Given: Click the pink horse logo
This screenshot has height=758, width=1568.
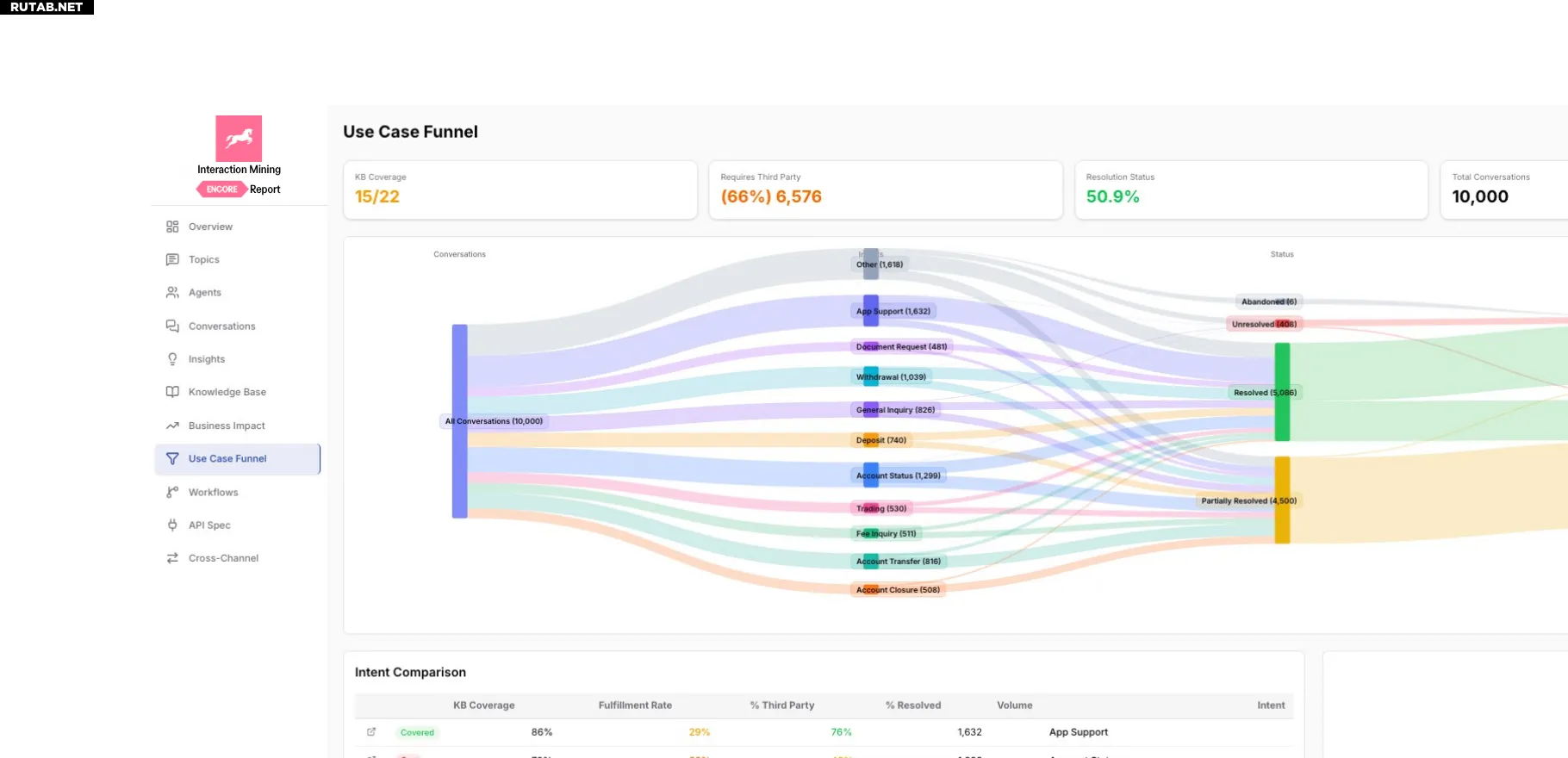Looking at the screenshot, I should tap(239, 139).
